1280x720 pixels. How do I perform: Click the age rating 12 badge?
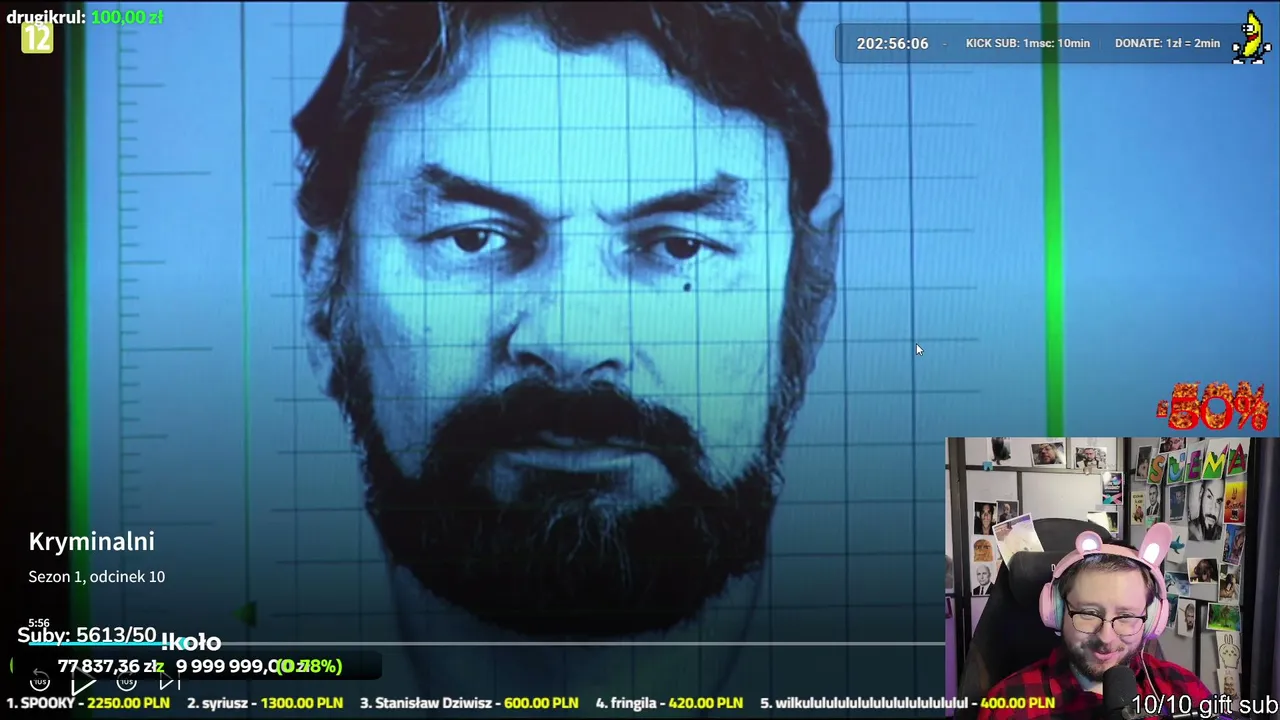(x=37, y=39)
